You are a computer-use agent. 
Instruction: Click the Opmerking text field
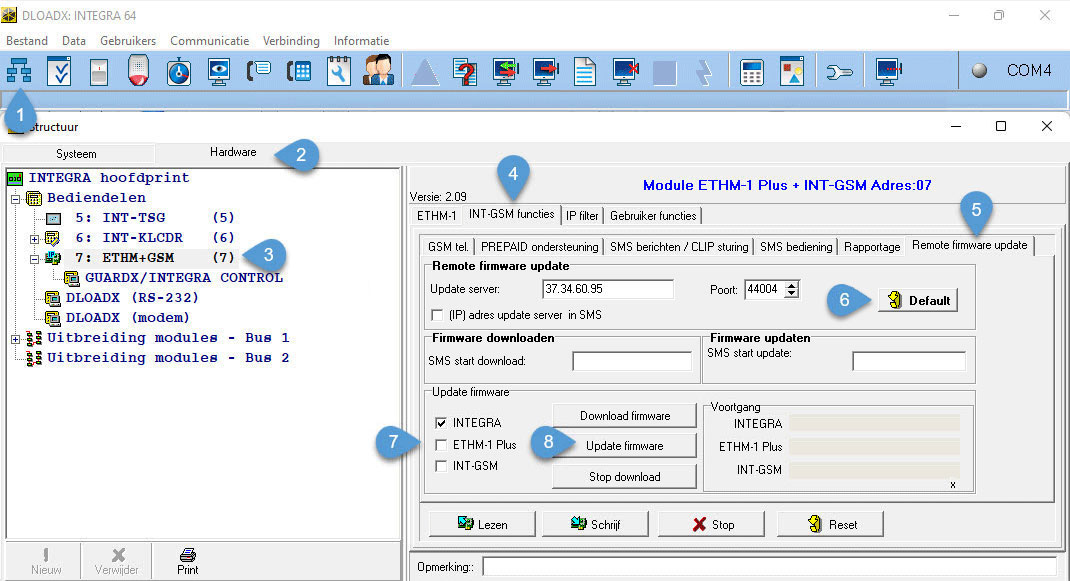(770, 567)
